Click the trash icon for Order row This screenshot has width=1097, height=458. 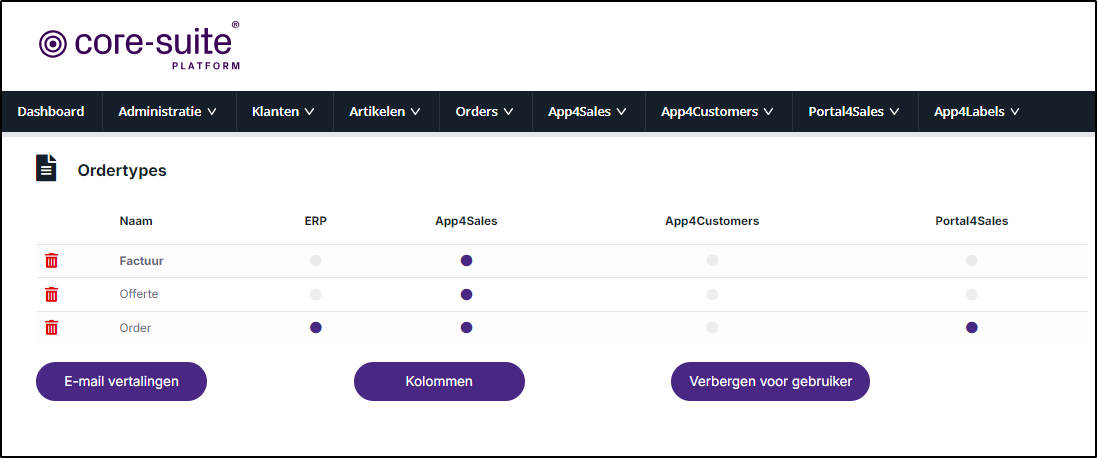tap(51, 327)
